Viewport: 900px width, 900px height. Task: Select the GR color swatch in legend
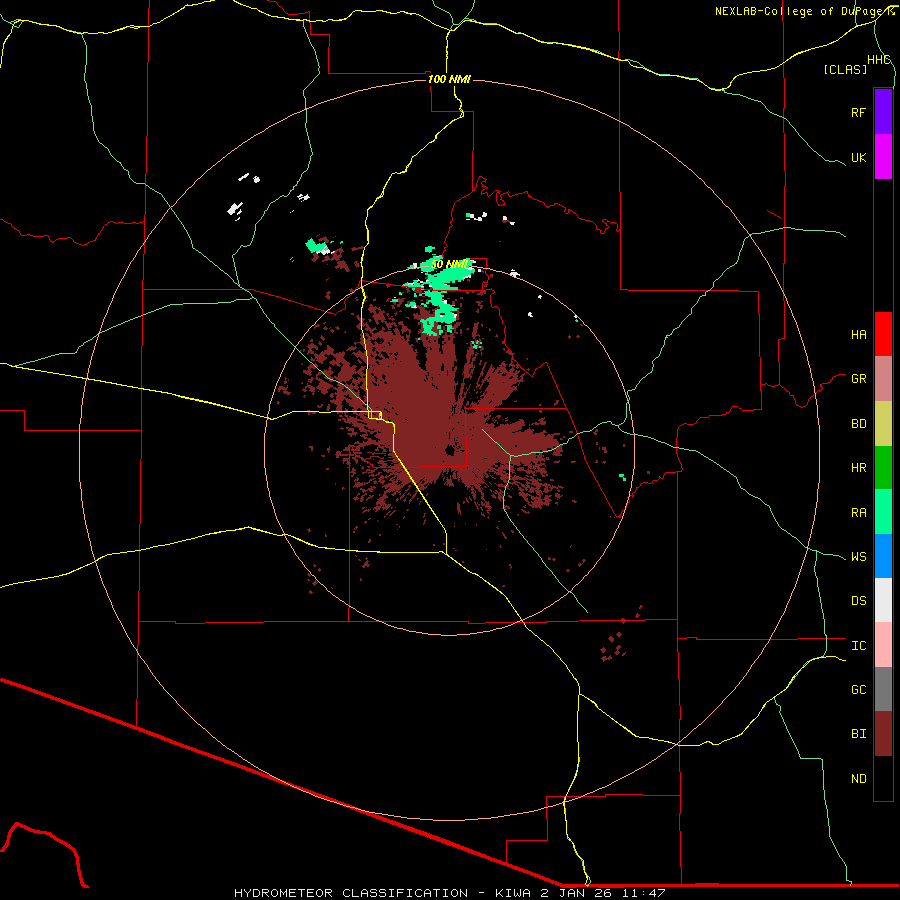point(883,379)
